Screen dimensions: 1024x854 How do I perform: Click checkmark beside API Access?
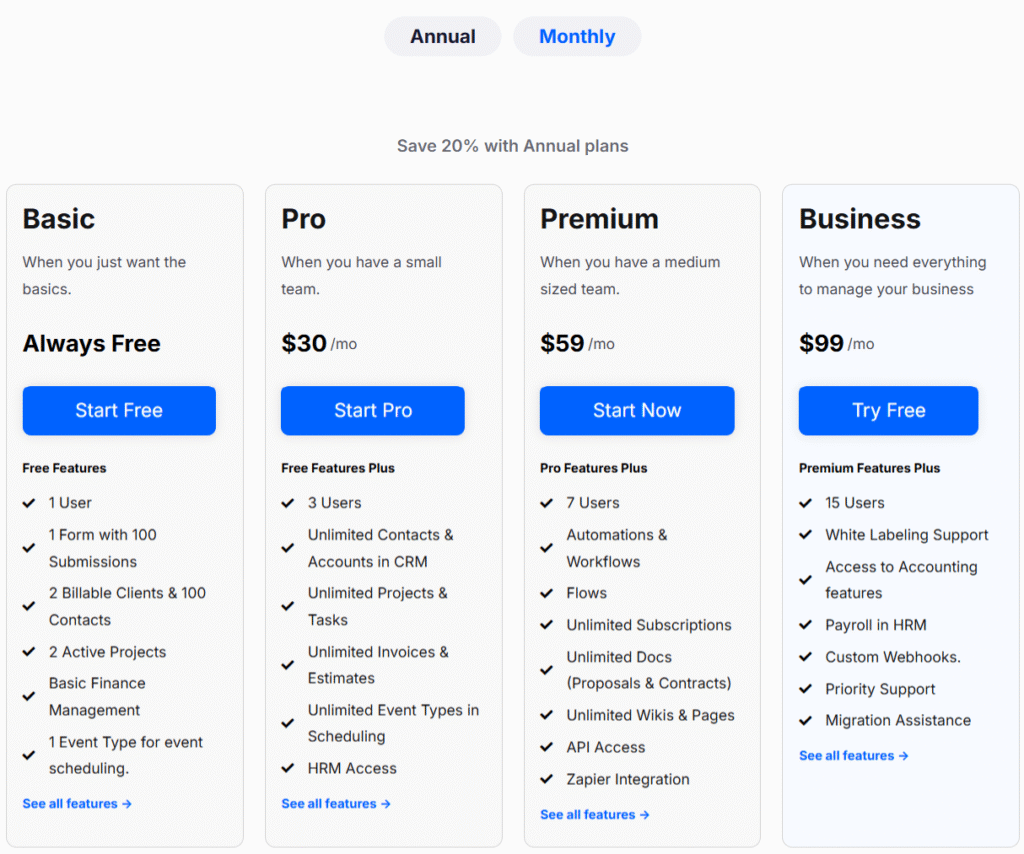pyautogui.click(x=547, y=748)
